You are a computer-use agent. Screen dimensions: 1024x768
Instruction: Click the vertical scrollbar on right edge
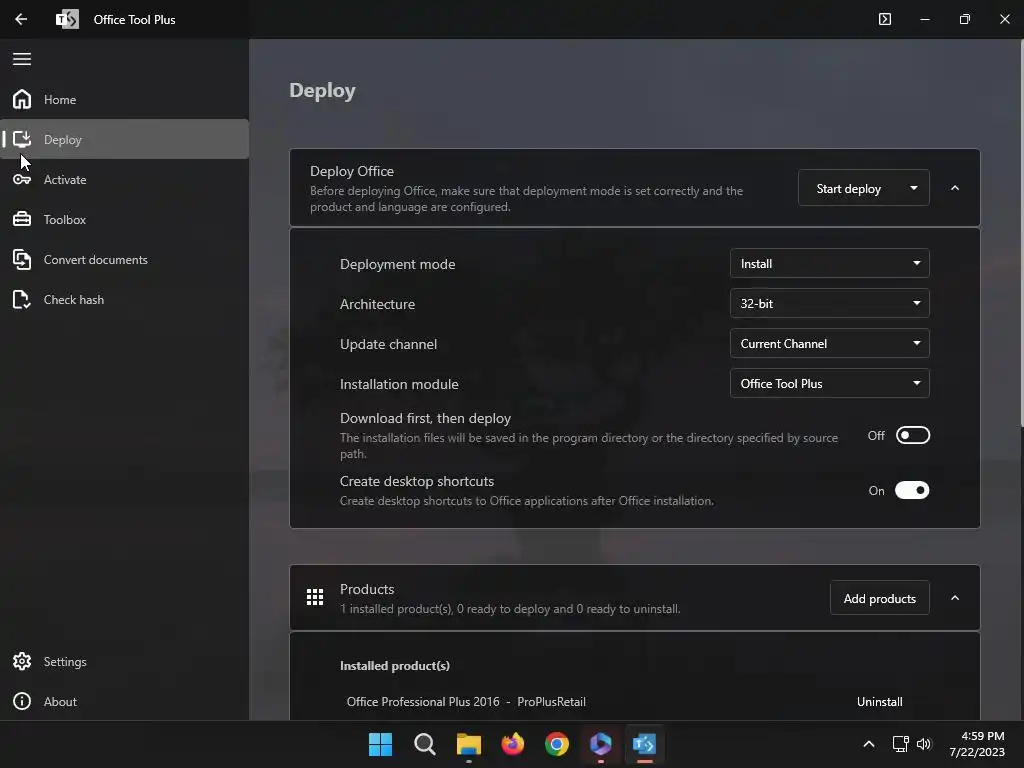(x=1021, y=233)
